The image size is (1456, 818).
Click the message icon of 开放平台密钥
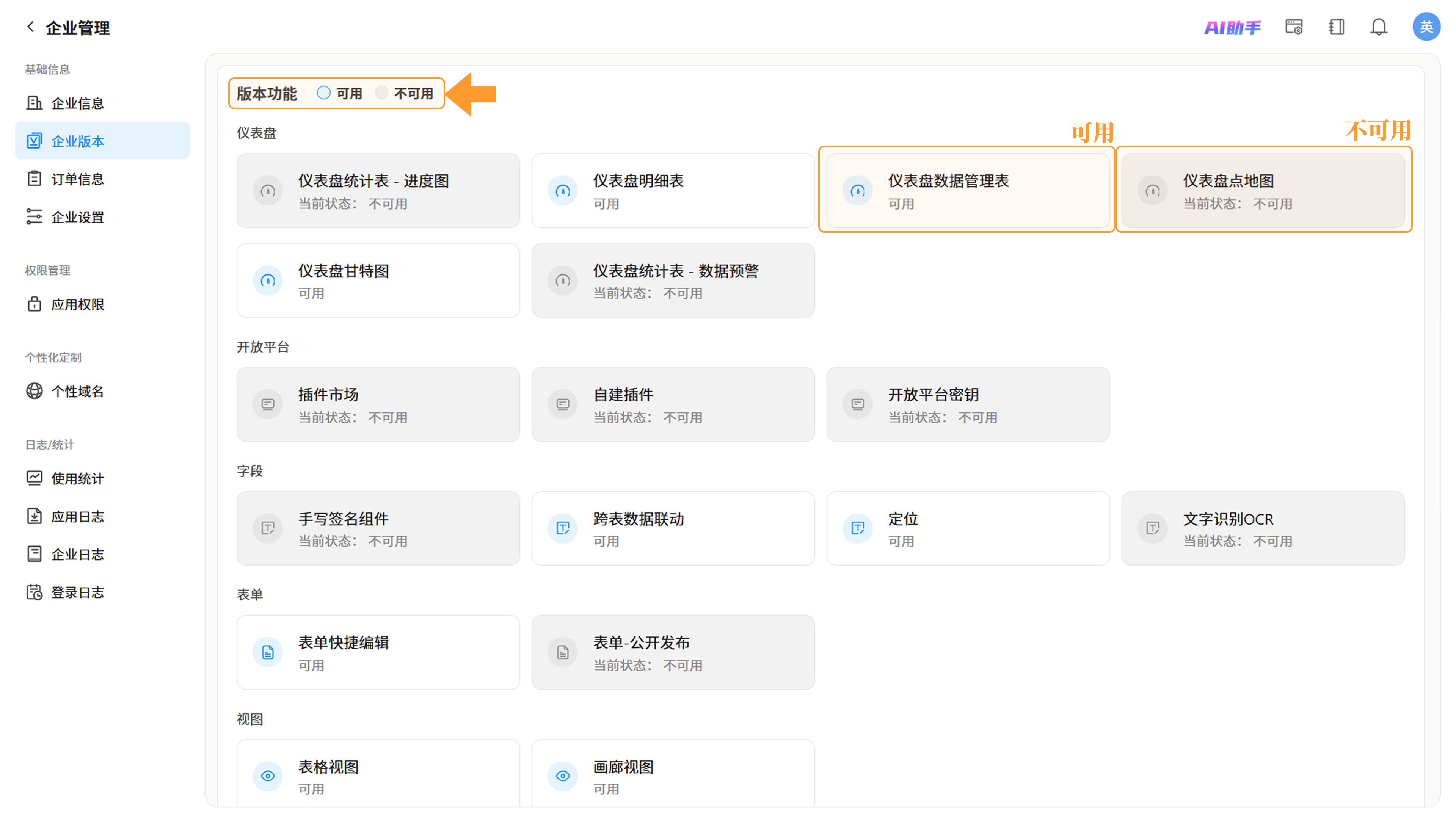(x=858, y=404)
